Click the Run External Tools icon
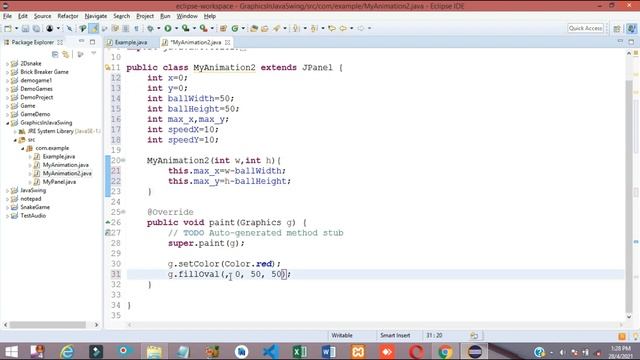 203,28
